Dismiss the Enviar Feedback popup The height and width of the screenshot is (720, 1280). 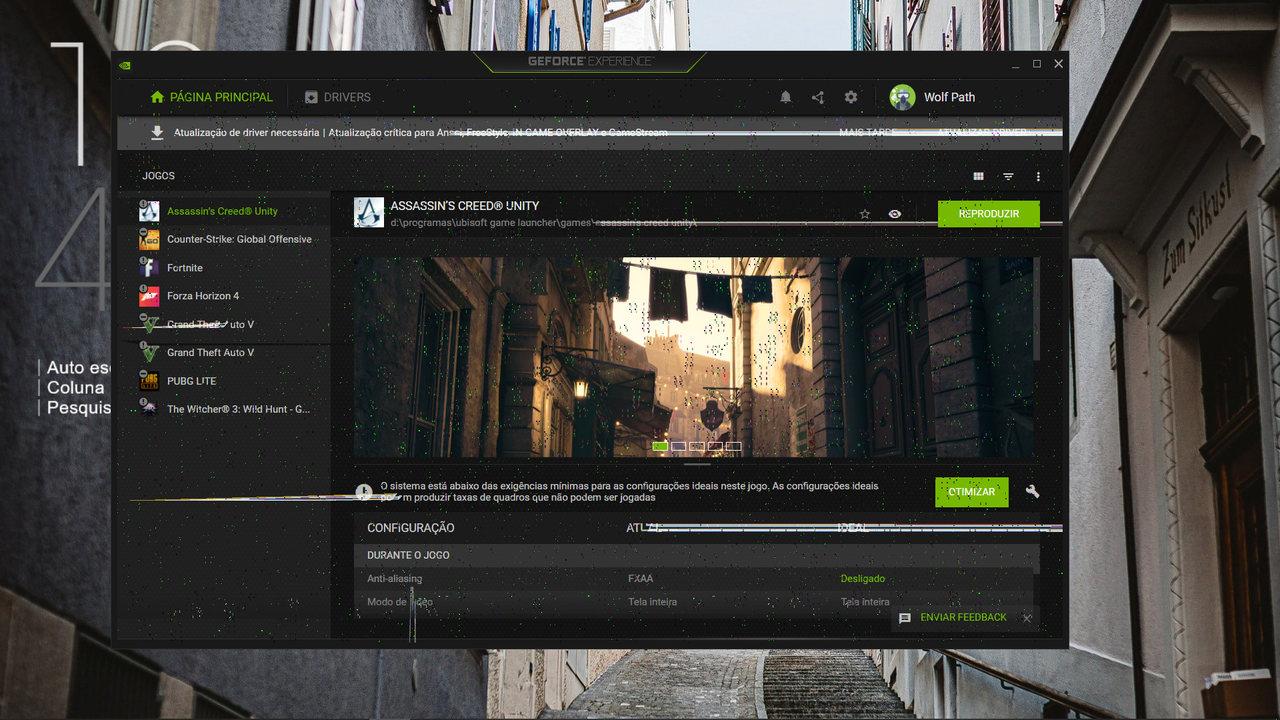pos(1027,618)
